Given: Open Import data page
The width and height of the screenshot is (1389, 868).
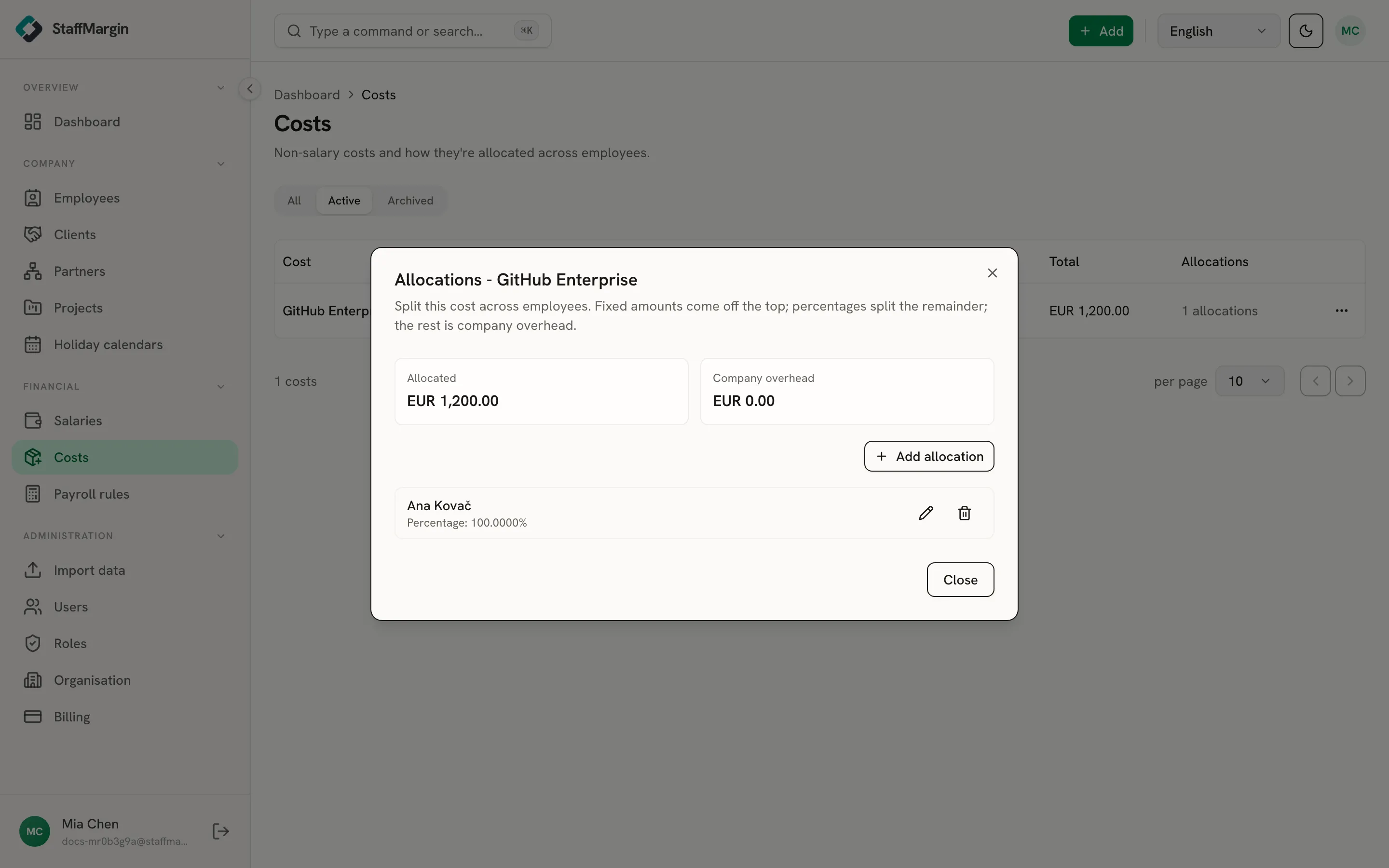Looking at the screenshot, I should pyautogui.click(x=124, y=570).
